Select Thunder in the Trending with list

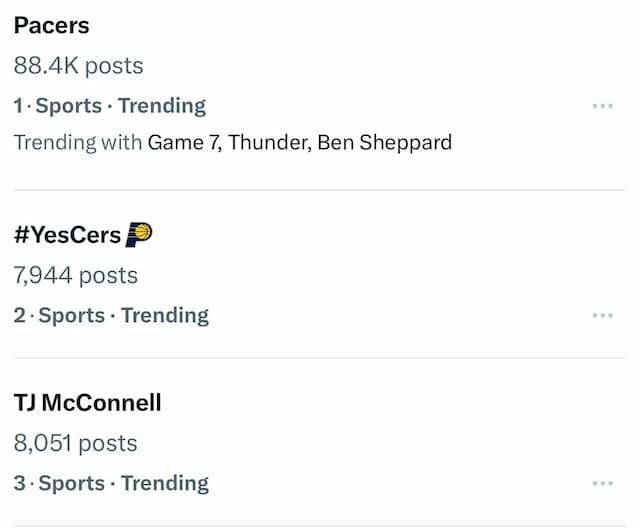coord(269,143)
